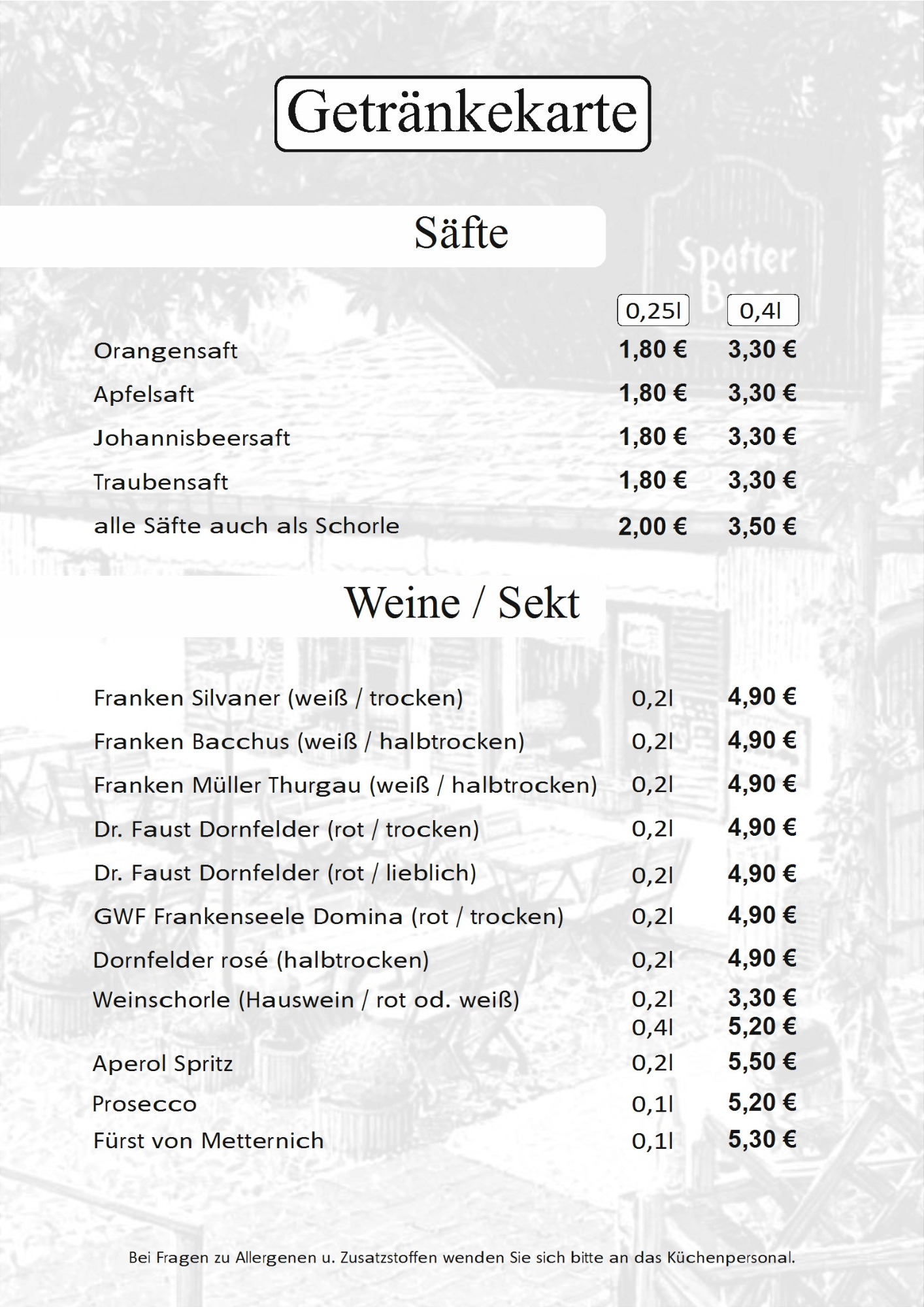
Task: Click Prosecco 0,1l volume
Action: (x=652, y=1104)
